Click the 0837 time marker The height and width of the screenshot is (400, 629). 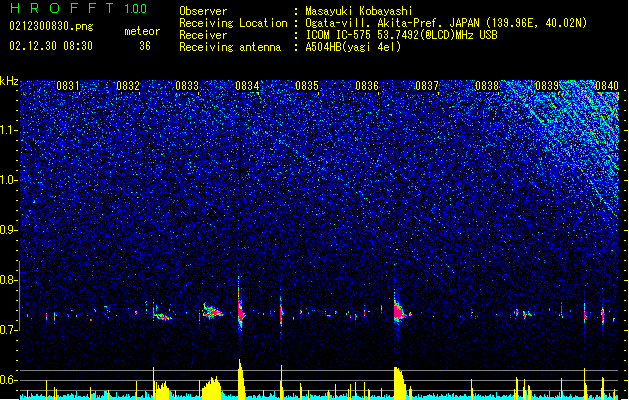coord(427,86)
